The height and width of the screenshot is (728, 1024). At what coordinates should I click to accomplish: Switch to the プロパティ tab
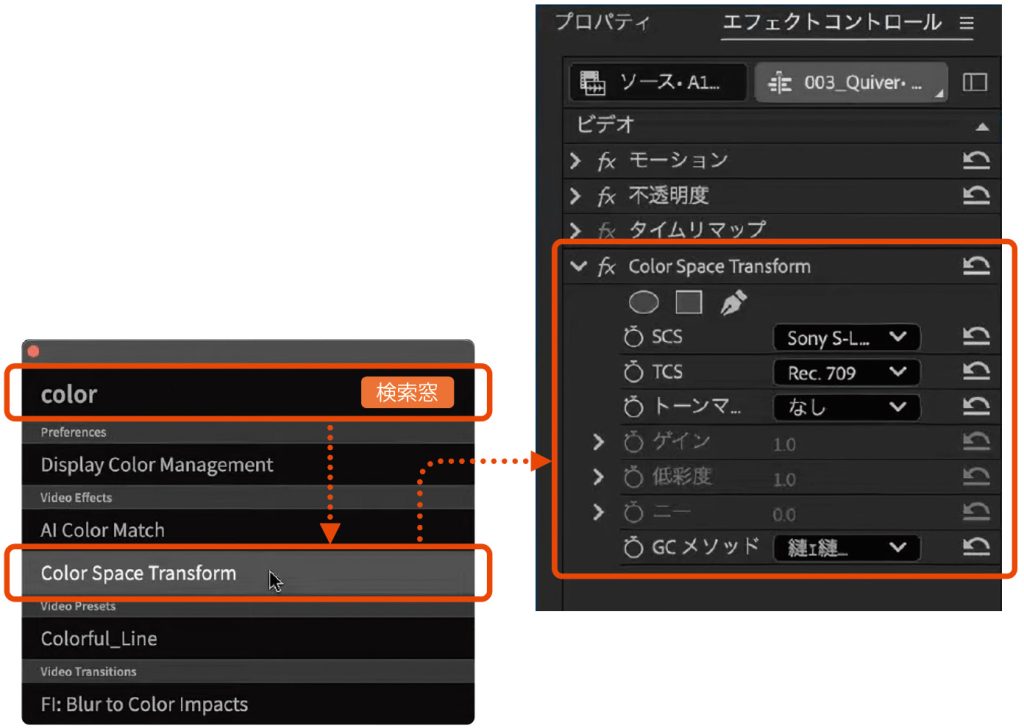point(602,22)
